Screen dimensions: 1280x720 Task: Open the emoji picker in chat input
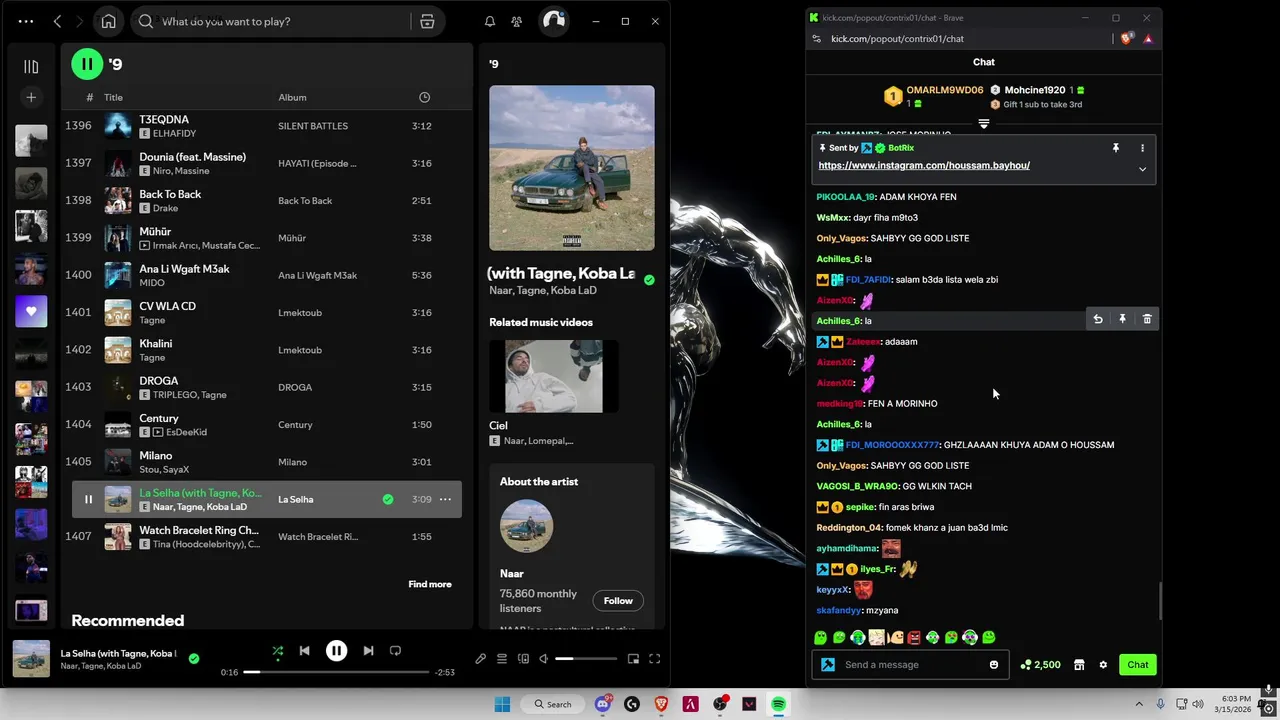coord(994,664)
